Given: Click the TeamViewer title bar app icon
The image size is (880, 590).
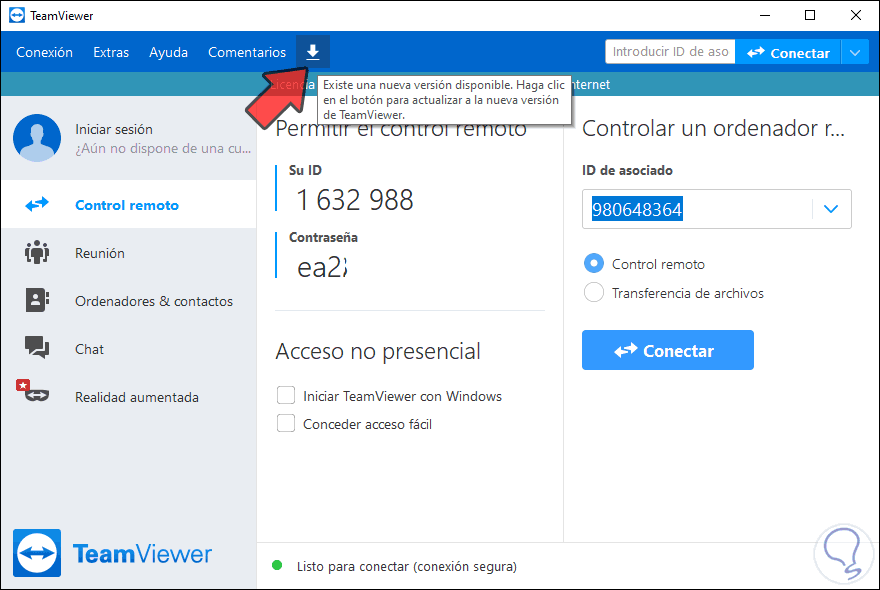Looking at the screenshot, I should pos(17,15).
